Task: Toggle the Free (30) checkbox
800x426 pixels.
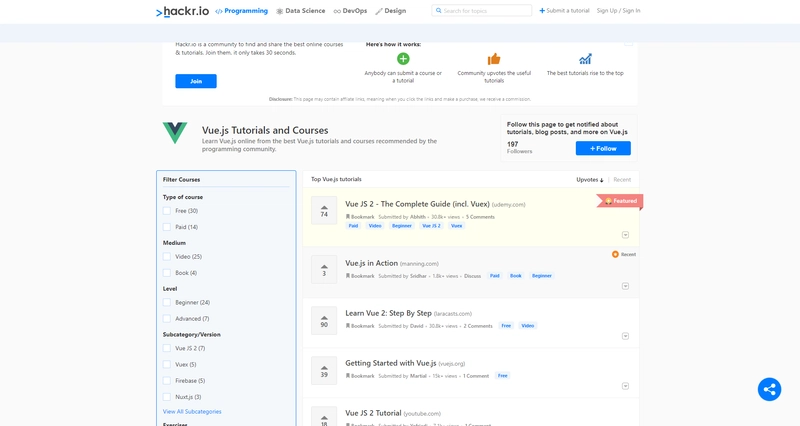Action: (167, 211)
